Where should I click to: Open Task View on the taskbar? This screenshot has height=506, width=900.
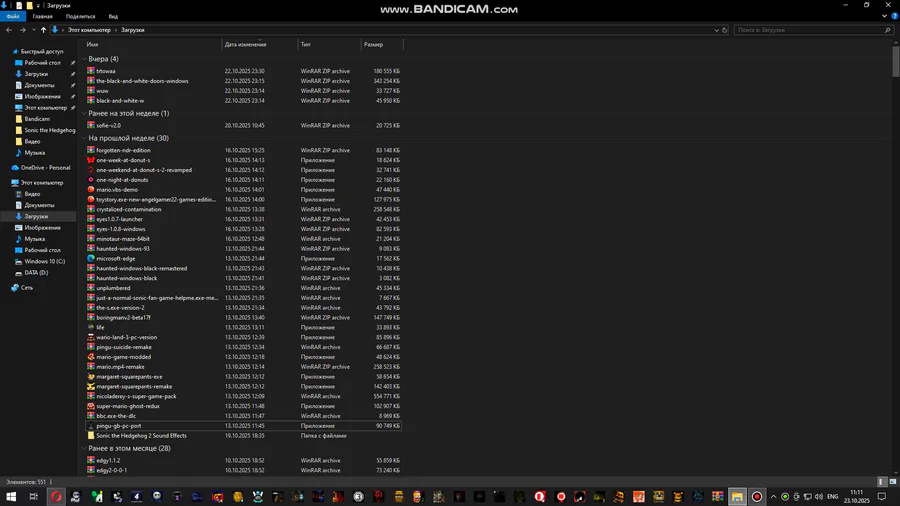click(x=33, y=496)
